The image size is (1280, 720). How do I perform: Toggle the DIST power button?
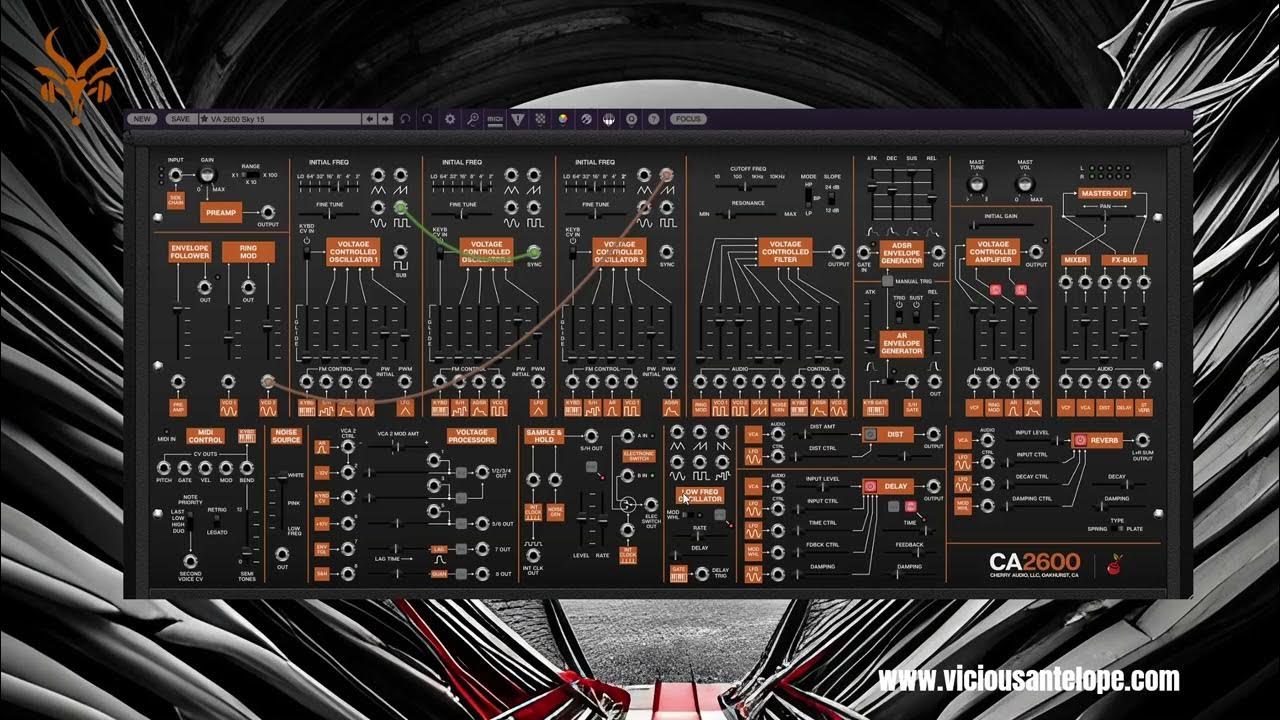[x=869, y=434]
